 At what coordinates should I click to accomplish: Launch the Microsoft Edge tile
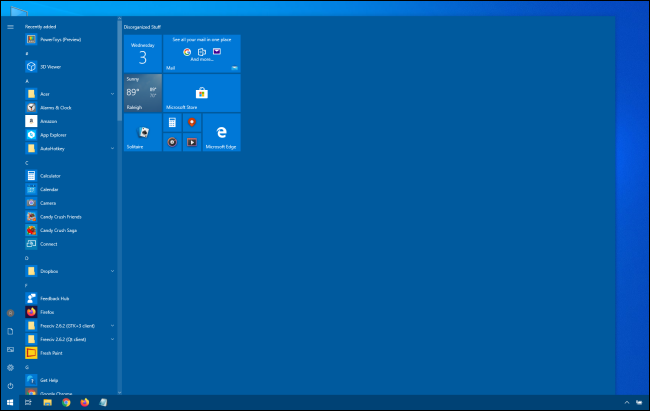tap(221, 132)
